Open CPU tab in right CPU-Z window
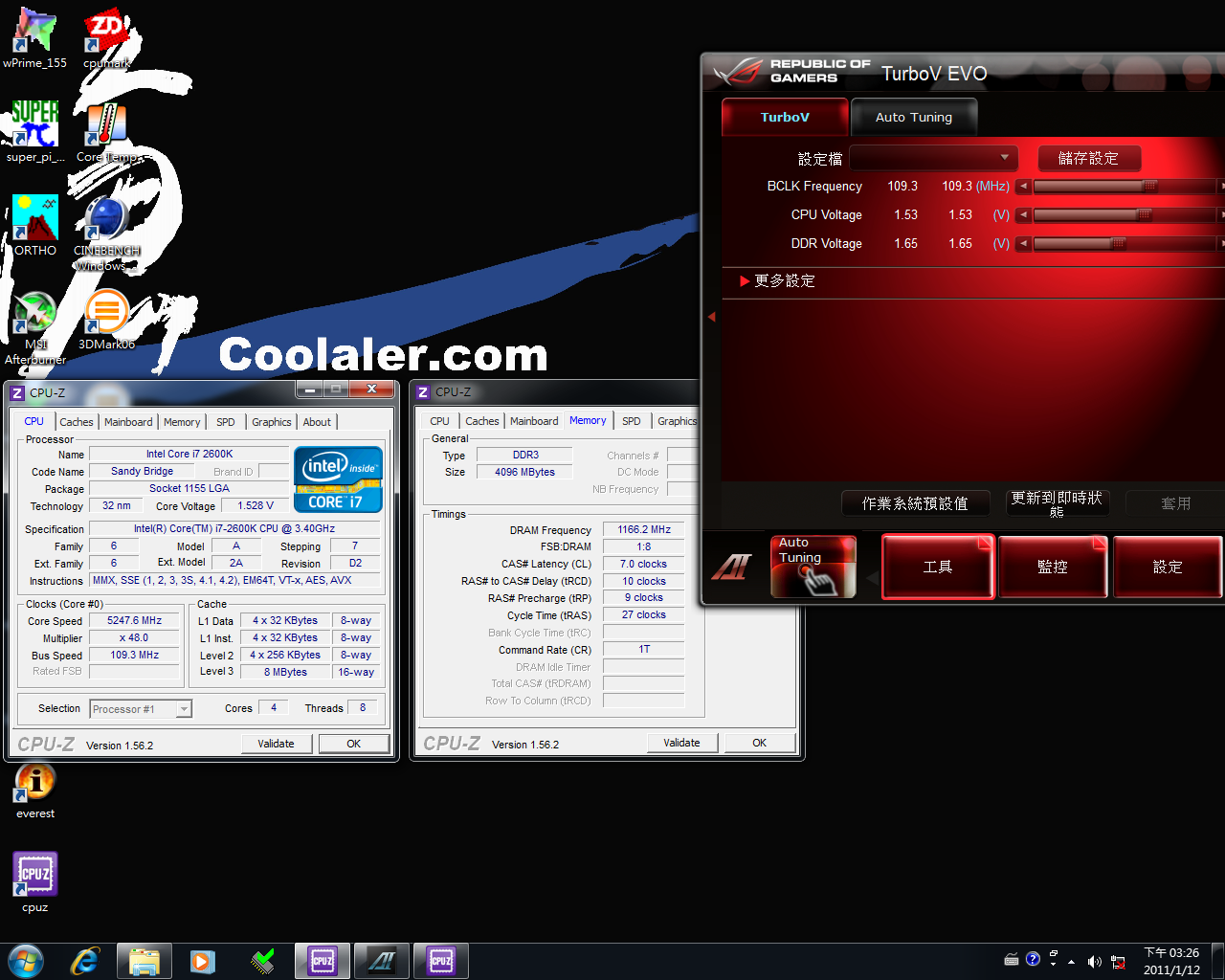The height and width of the screenshot is (980, 1225). click(x=439, y=421)
